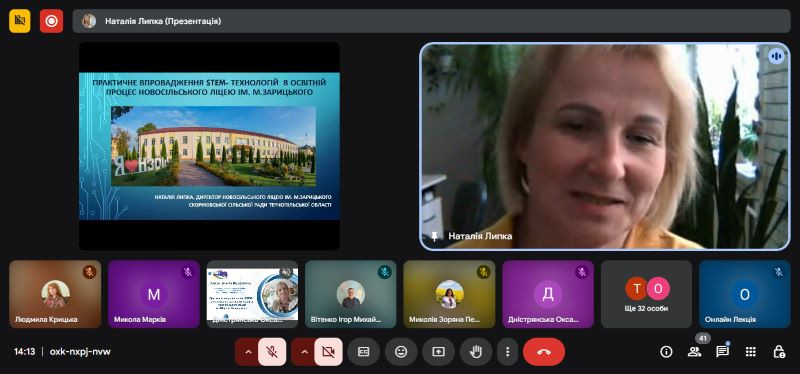Click the audio activity indicator on speaker tile
This screenshot has height=374, width=800.
pos(777,56)
